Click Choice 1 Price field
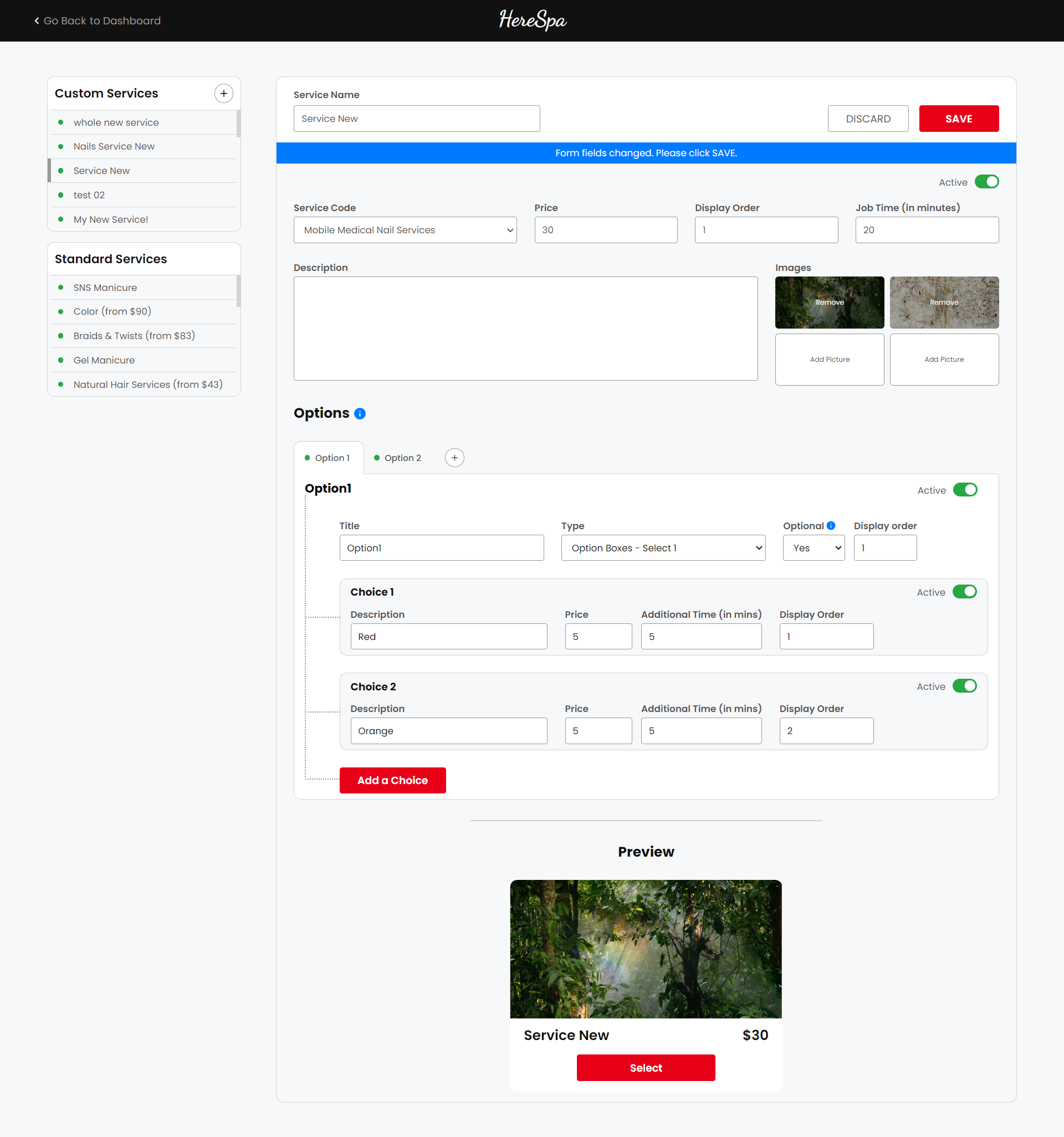This screenshot has height=1137, width=1064. 598,637
